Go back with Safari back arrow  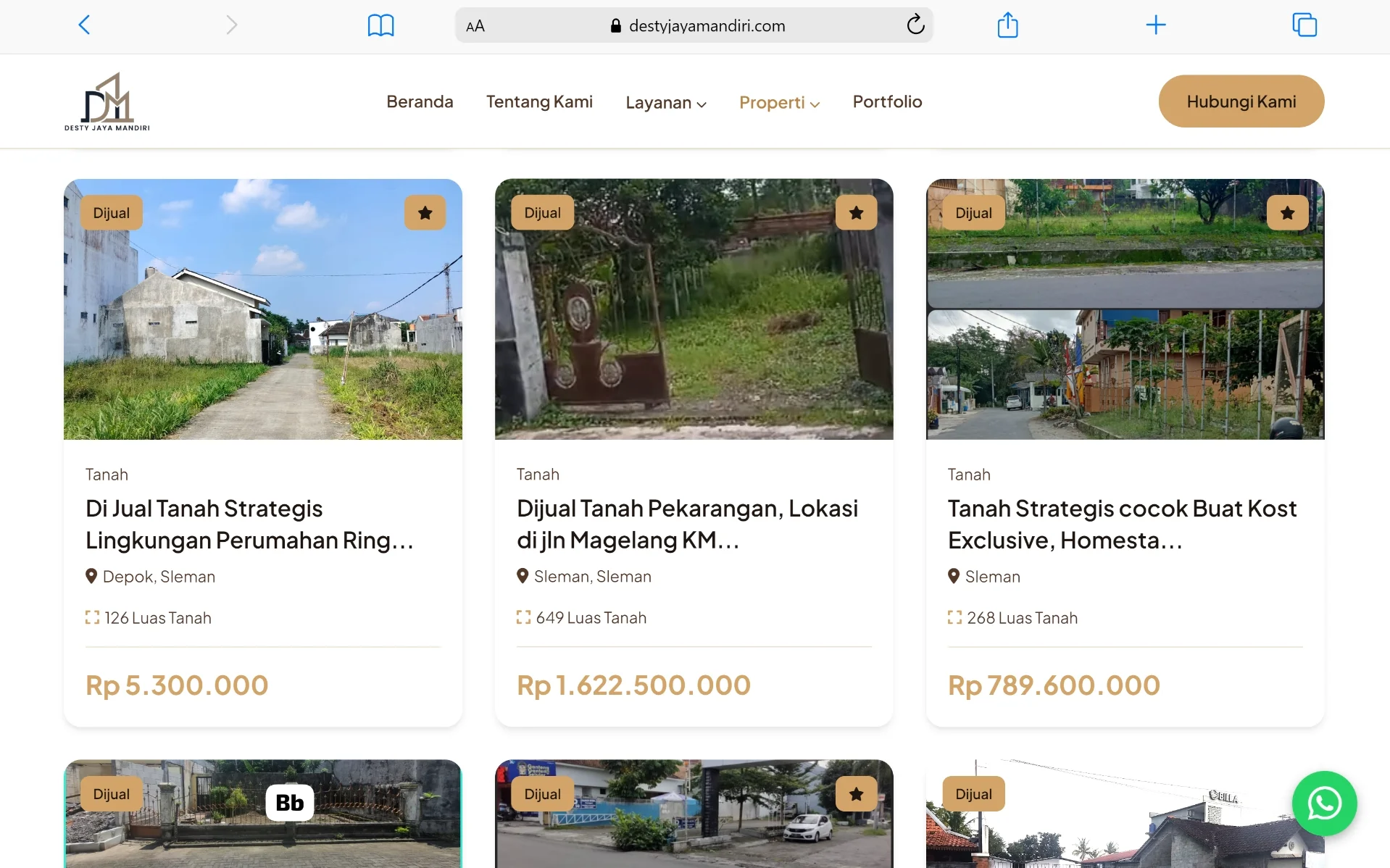[84, 25]
